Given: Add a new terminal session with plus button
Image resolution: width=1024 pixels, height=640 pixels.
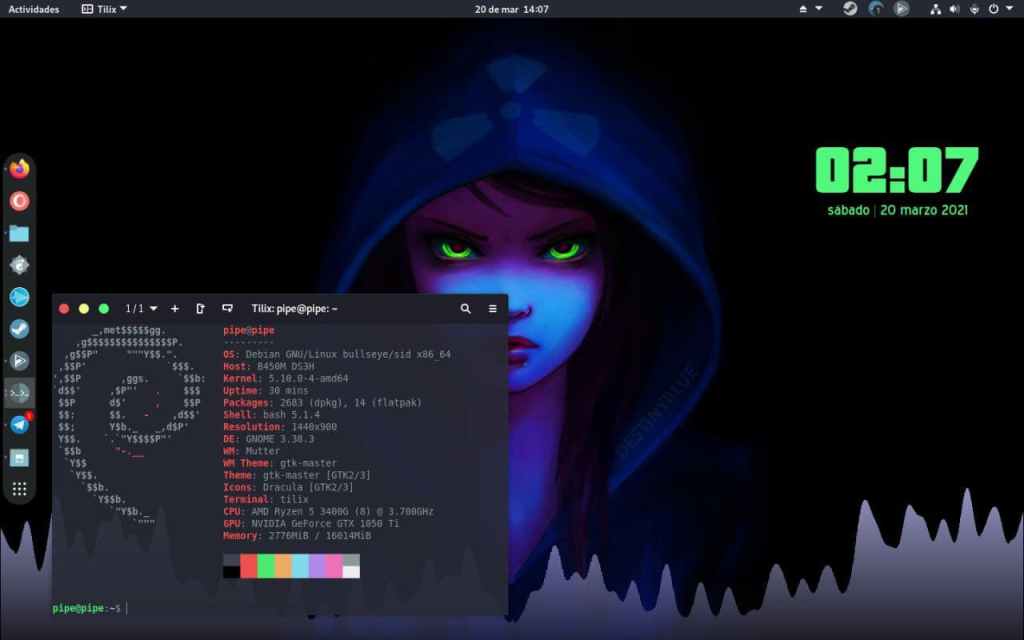Looking at the screenshot, I should (175, 309).
